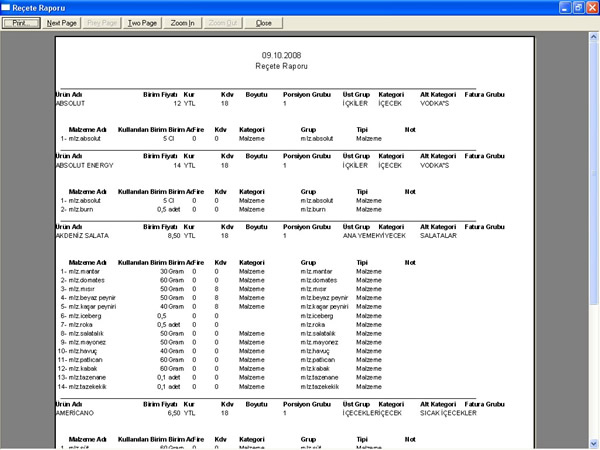Click ingredient 11- mlz.patlıcan
600x450 pixels.
[80, 360]
